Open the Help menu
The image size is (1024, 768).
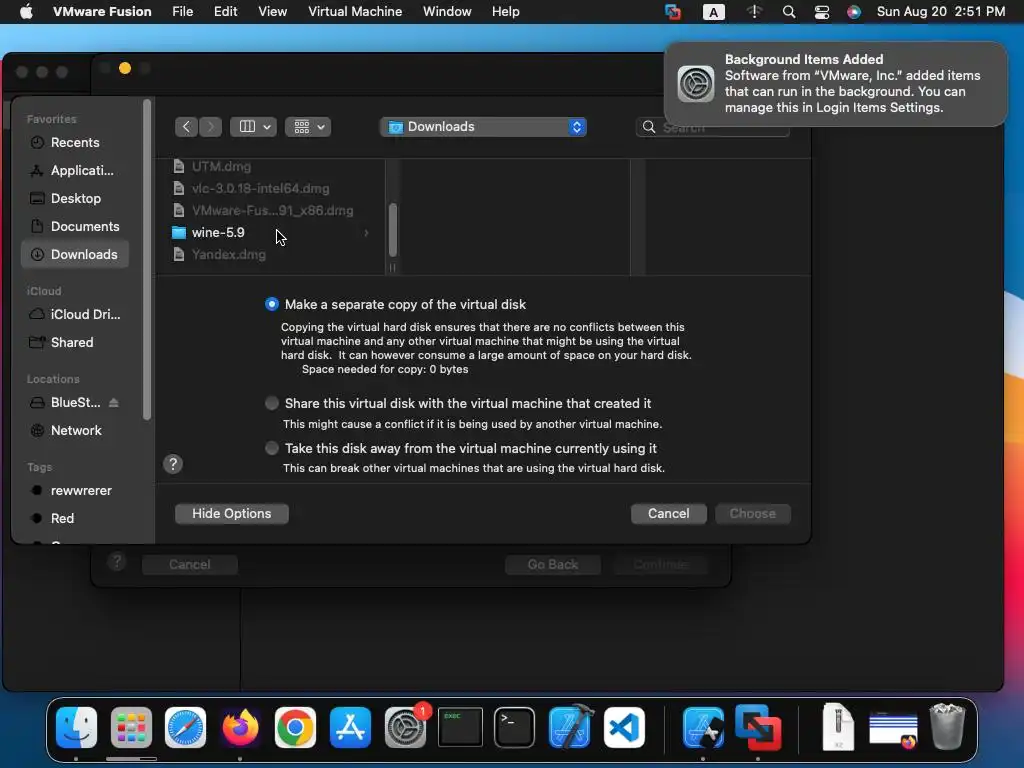click(x=505, y=12)
